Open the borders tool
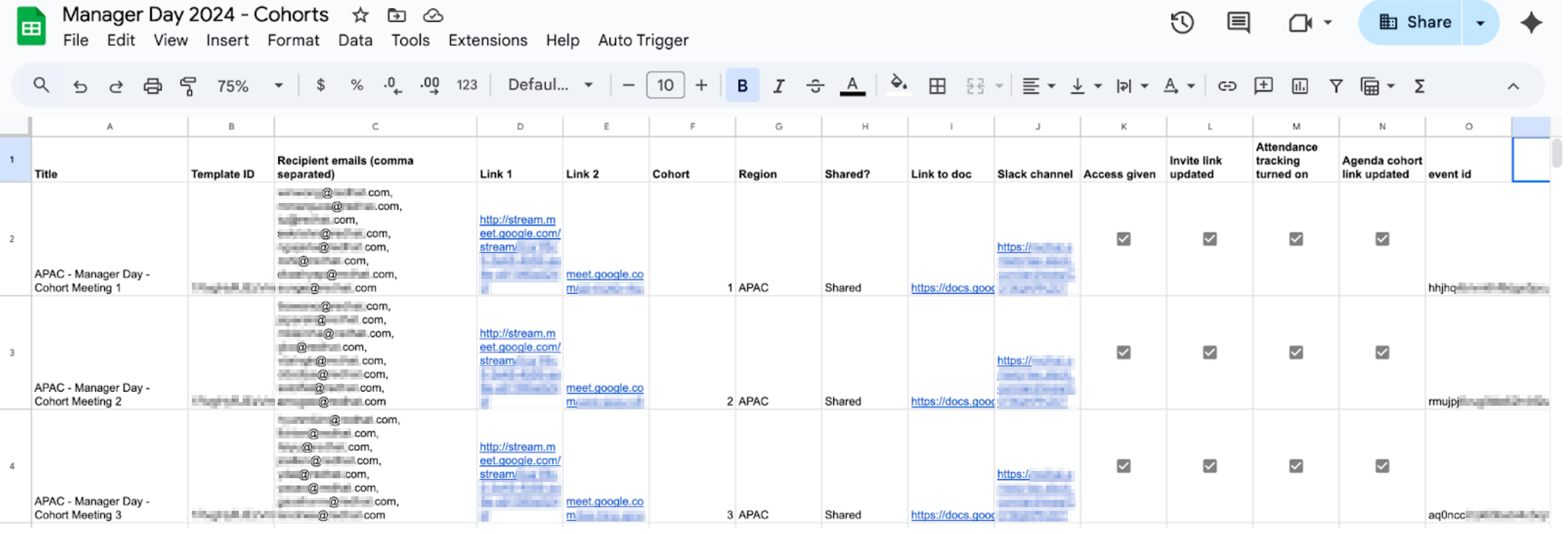This screenshot has width=1568, height=534. (x=937, y=86)
